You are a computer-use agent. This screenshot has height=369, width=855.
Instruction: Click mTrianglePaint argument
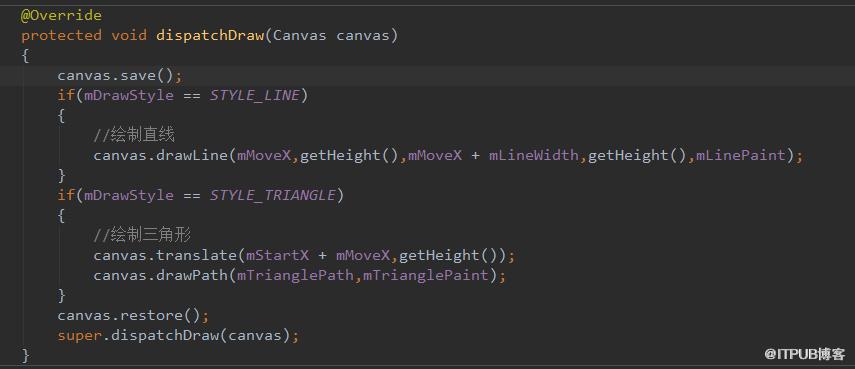(x=426, y=276)
